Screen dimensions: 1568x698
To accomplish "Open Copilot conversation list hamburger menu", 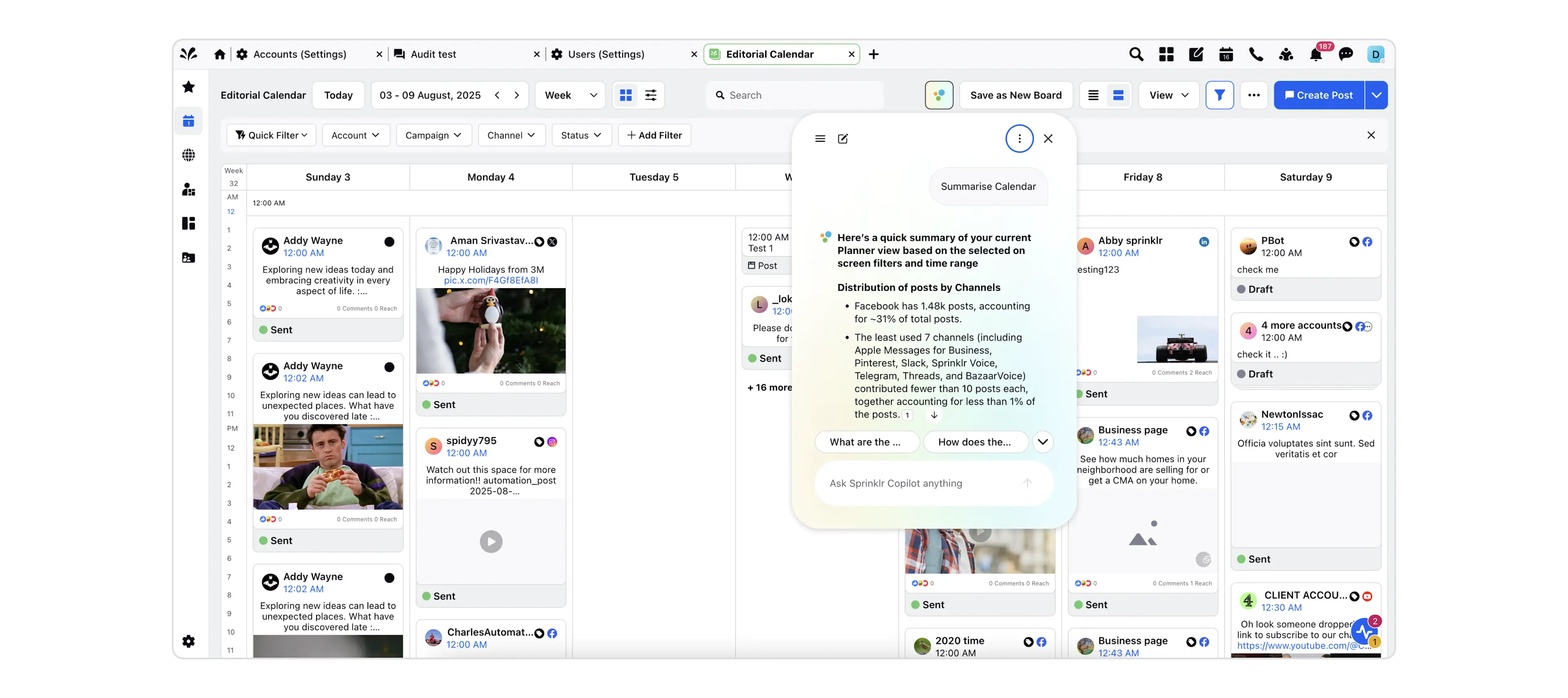I will pos(820,139).
